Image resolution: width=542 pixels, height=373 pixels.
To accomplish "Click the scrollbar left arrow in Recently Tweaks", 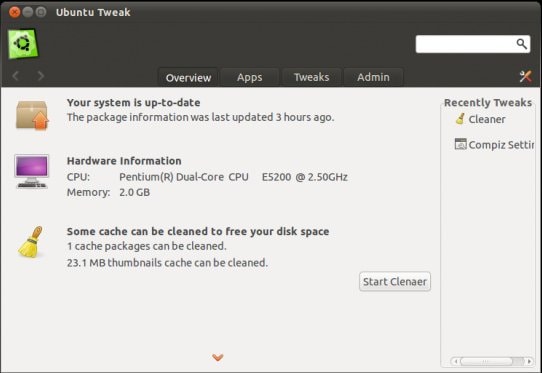I will [x=456, y=362].
